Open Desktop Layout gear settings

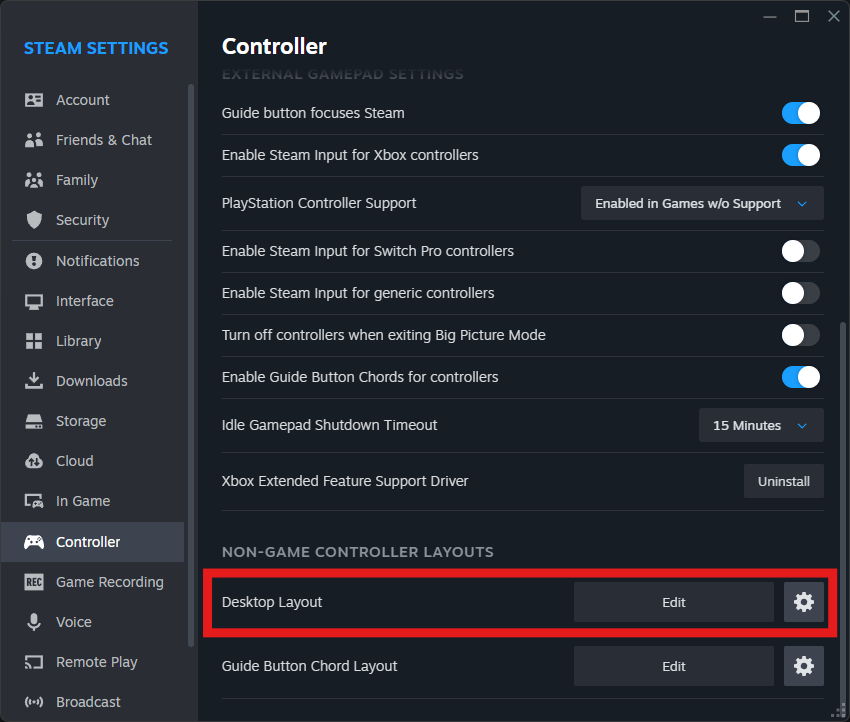(804, 602)
